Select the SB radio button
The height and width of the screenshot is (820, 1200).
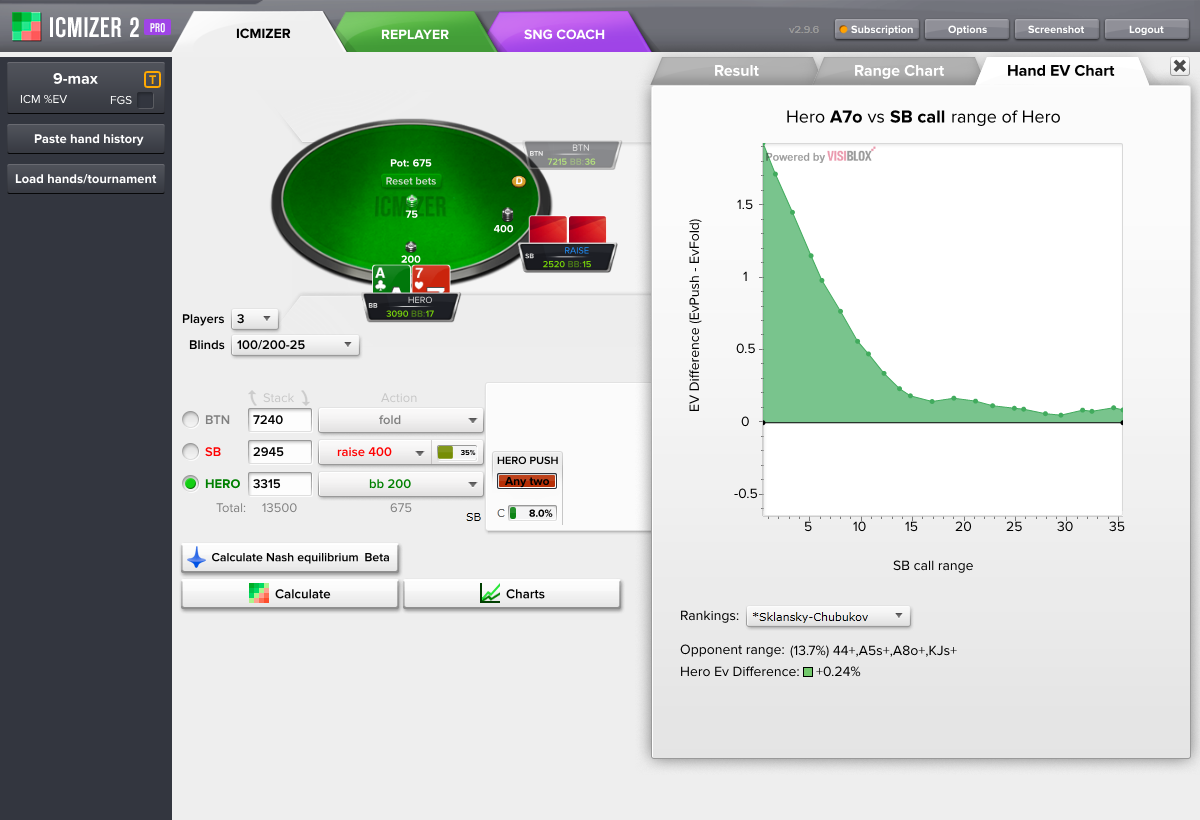click(x=190, y=452)
